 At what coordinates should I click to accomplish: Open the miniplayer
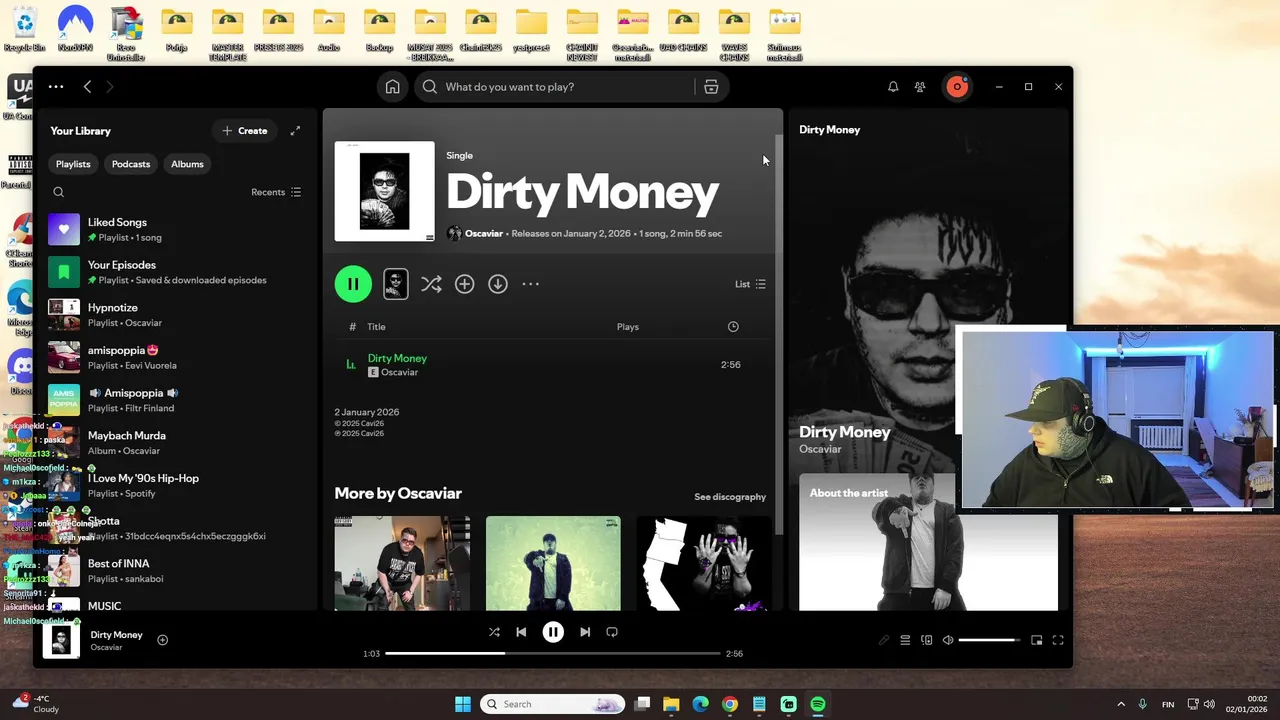[1037, 640]
